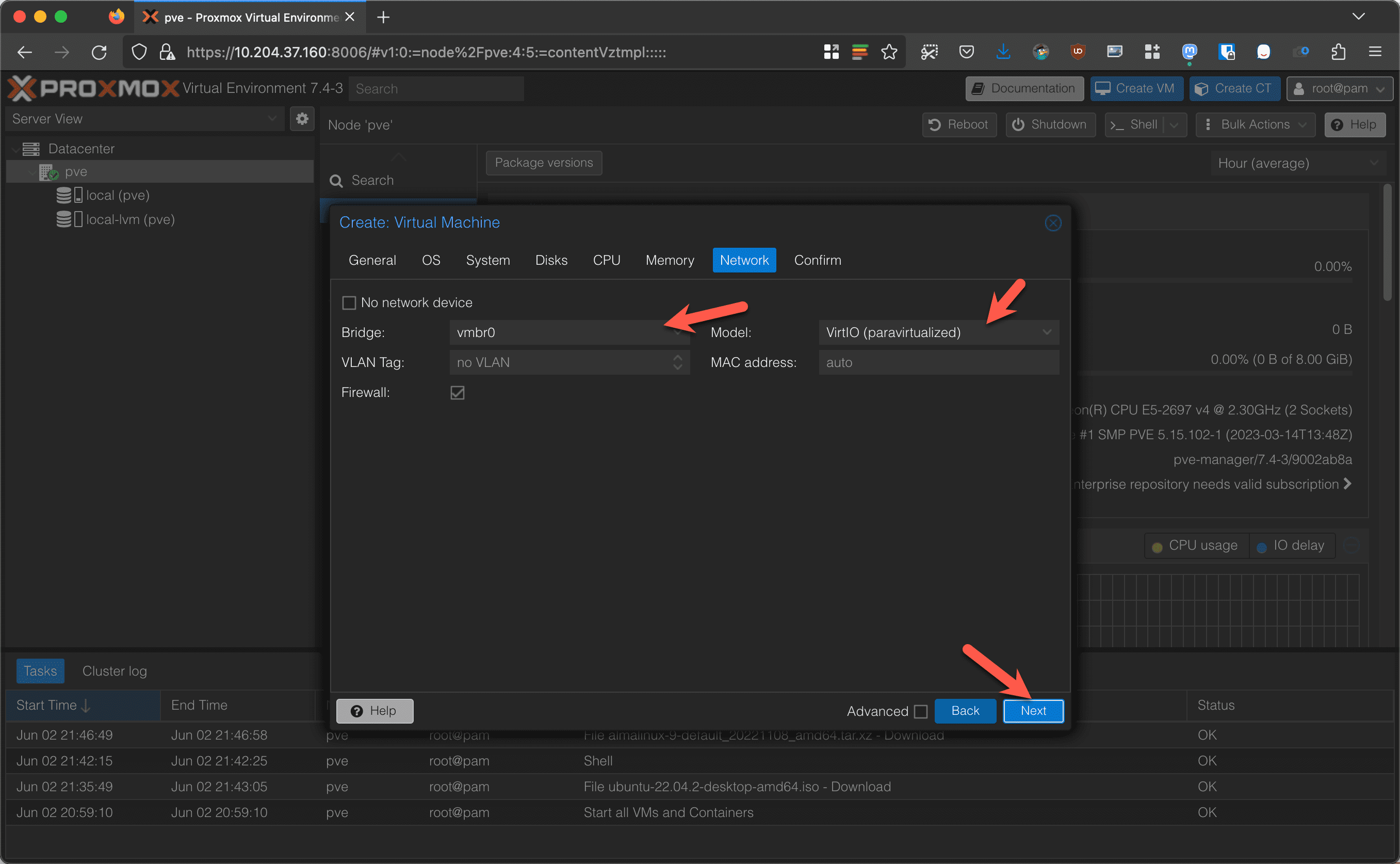
Task: Click the padlock site security icon
Action: [167, 52]
